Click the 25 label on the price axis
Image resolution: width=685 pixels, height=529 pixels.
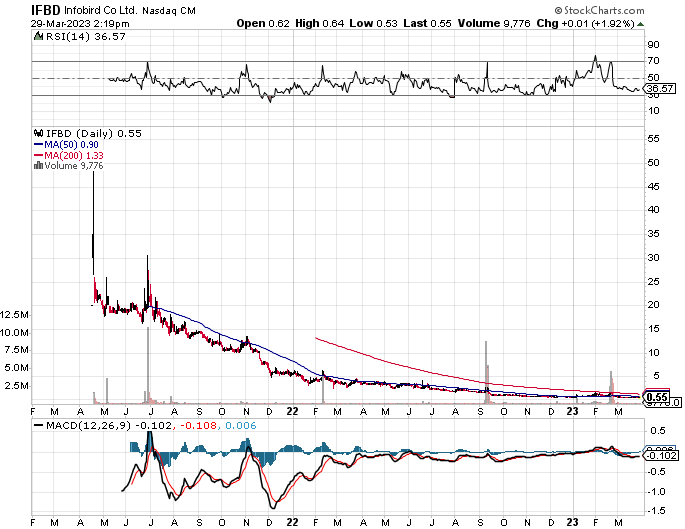pos(654,281)
